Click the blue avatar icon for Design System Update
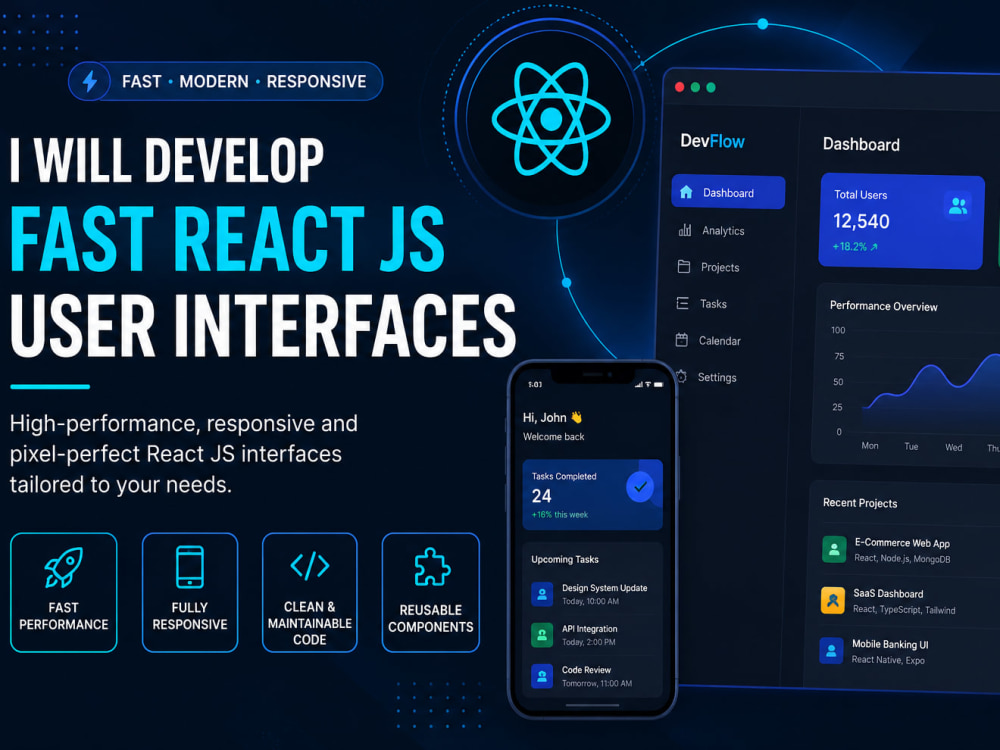 click(x=542, y=594)
